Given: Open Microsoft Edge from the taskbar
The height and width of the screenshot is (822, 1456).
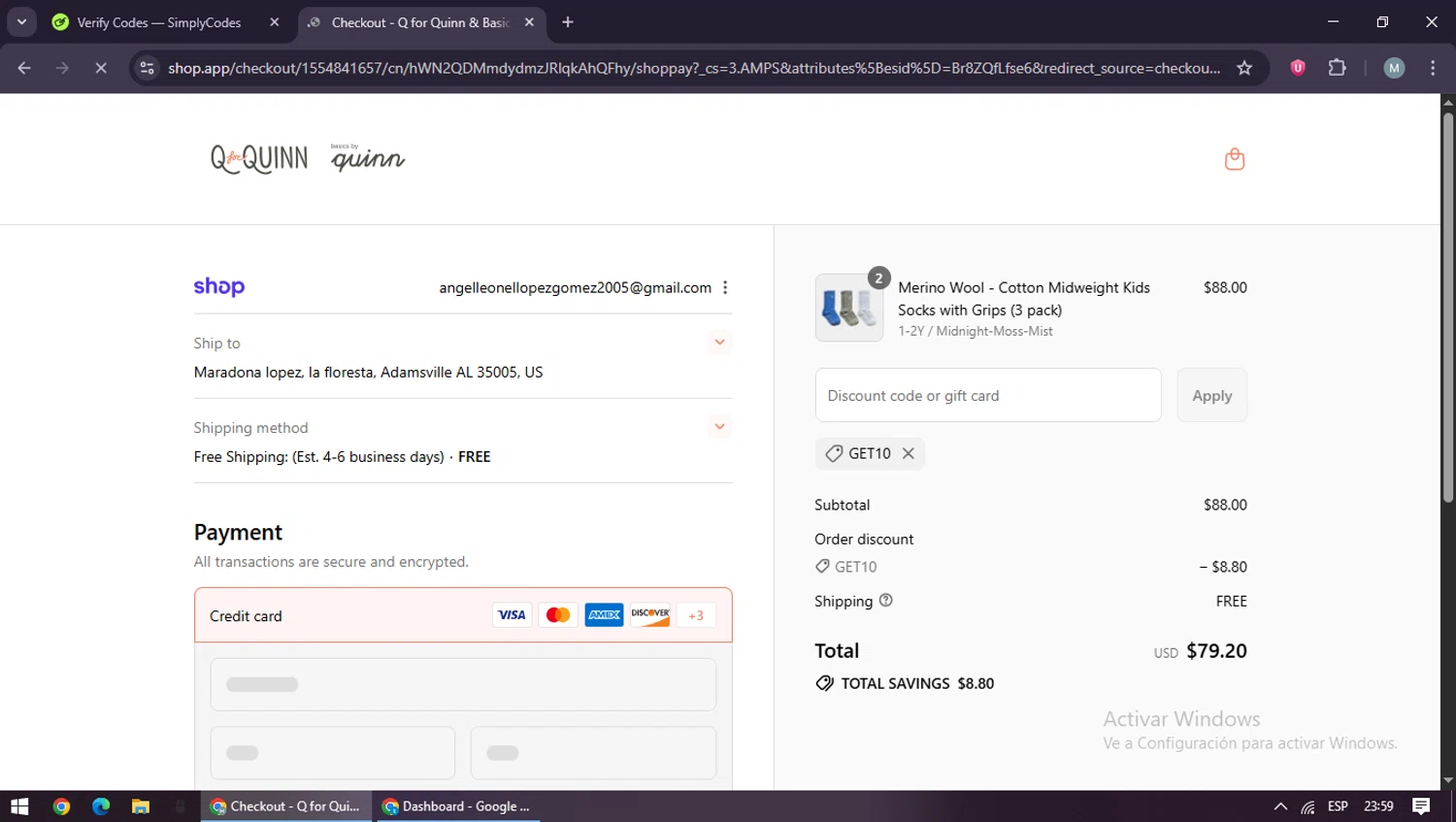Looking at the screenshot, I should click(x=101, y=806).
